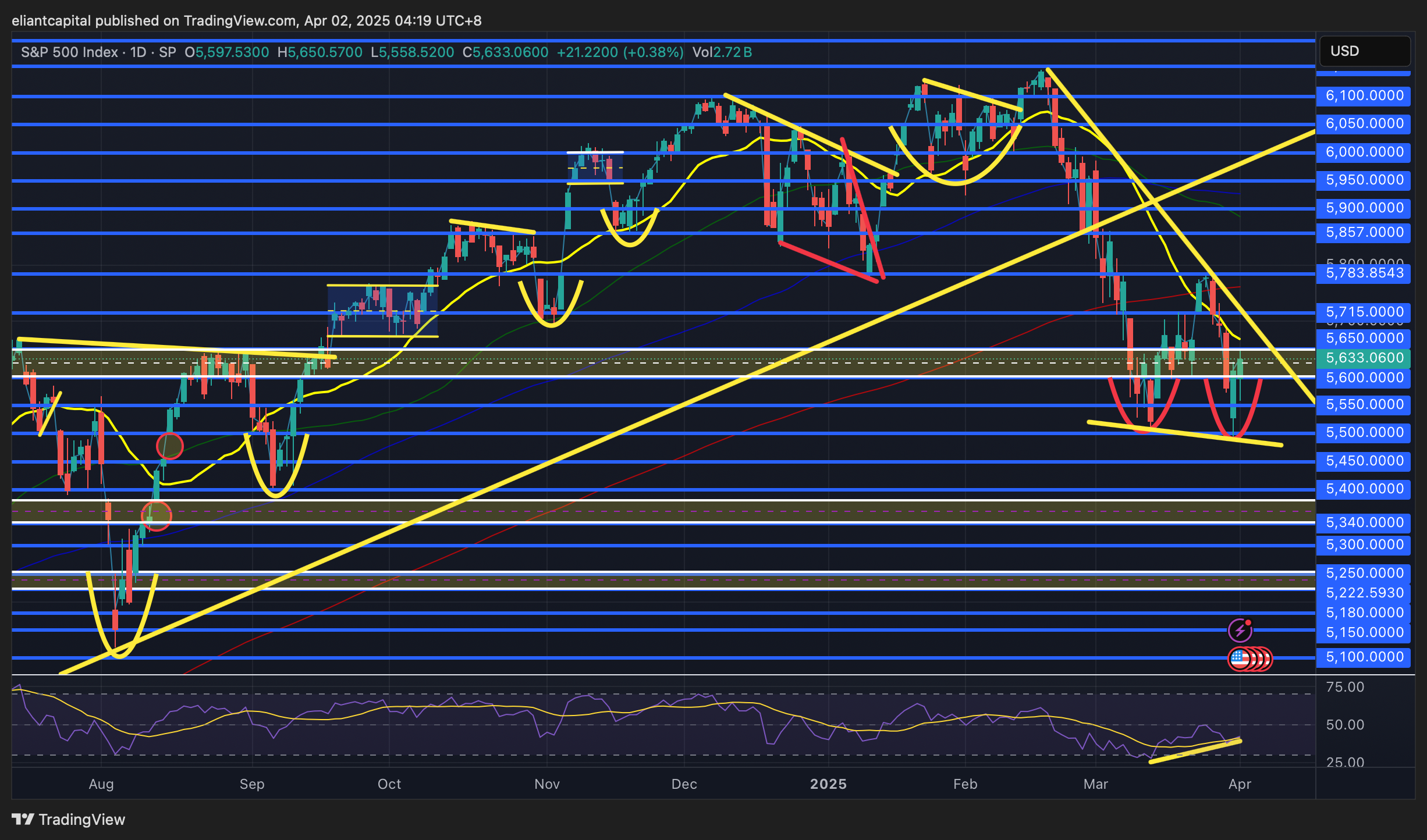Click the 50.00 RSI scale value
Image resolution: width=1427 pixels, height=840 pixels.
tap(1344, 725)
